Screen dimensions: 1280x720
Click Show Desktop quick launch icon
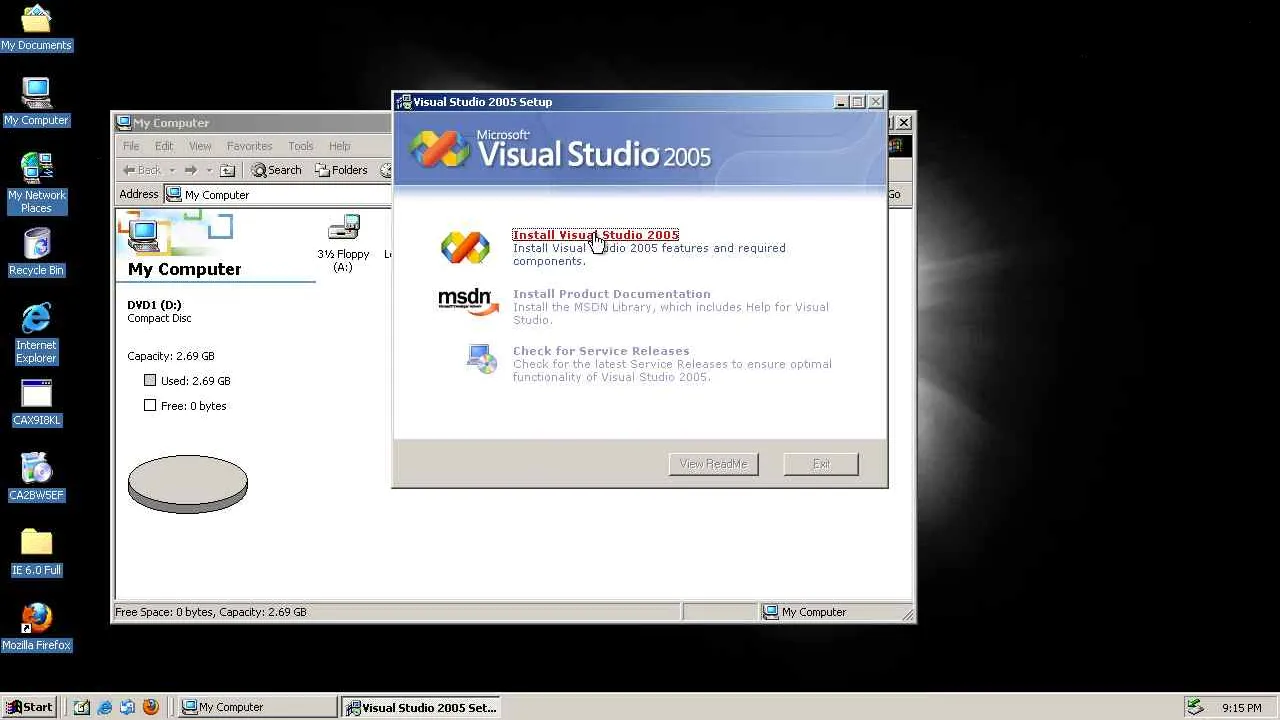tap(82, 707)
